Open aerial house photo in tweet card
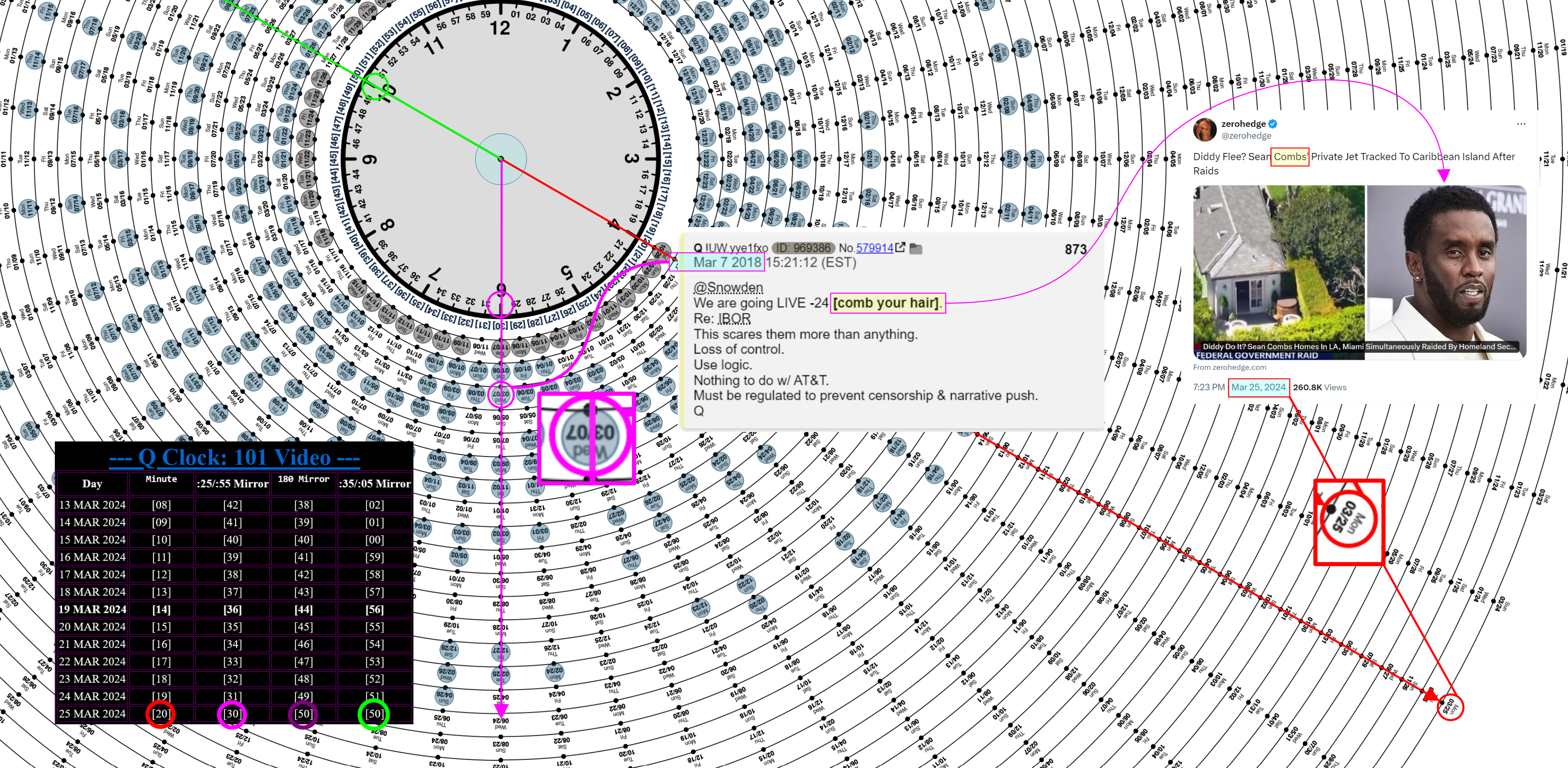 point(1278,272)
